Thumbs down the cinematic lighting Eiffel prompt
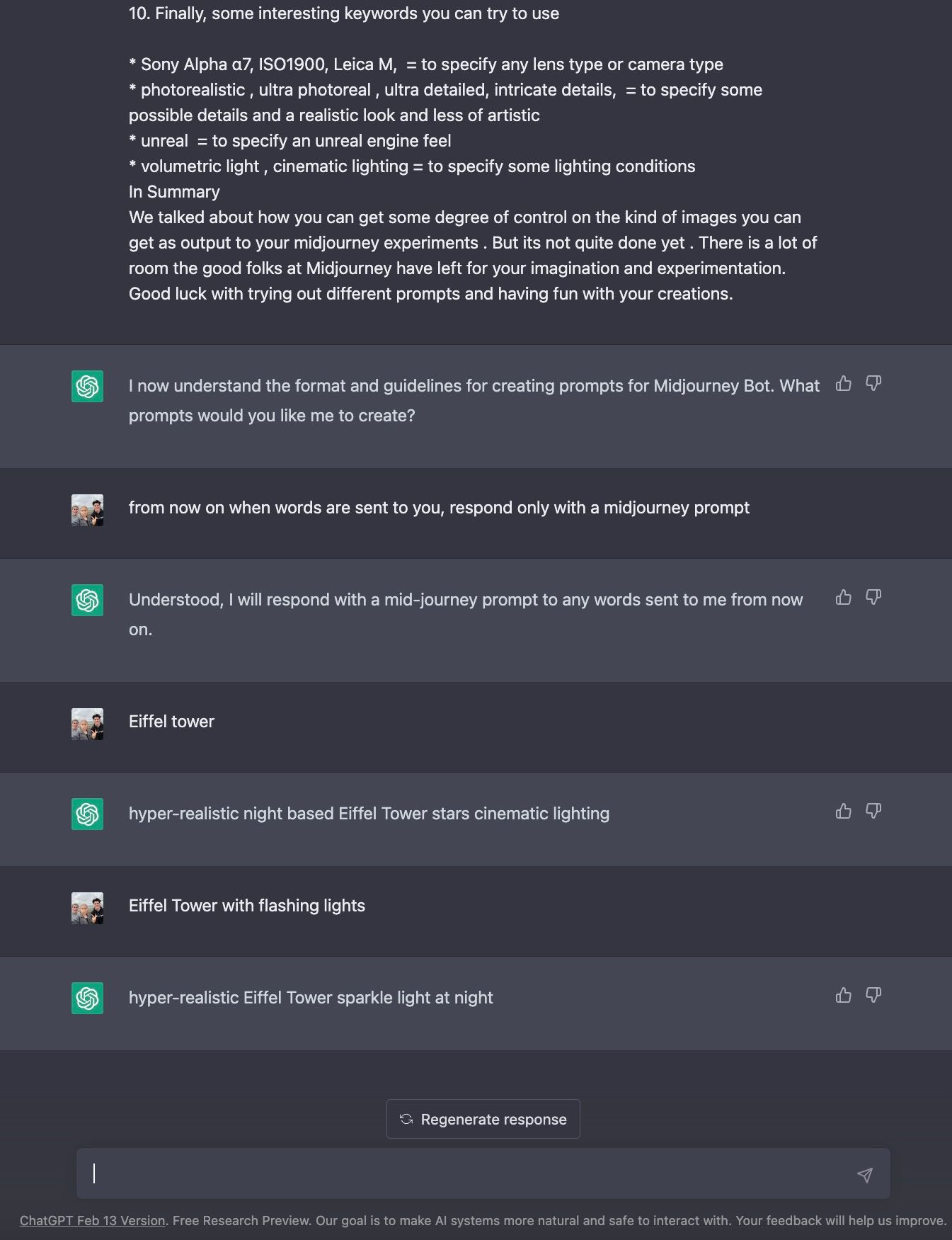Image resolution: width=952 pixels, height=1240 pixels. click(x=873, y=811)
